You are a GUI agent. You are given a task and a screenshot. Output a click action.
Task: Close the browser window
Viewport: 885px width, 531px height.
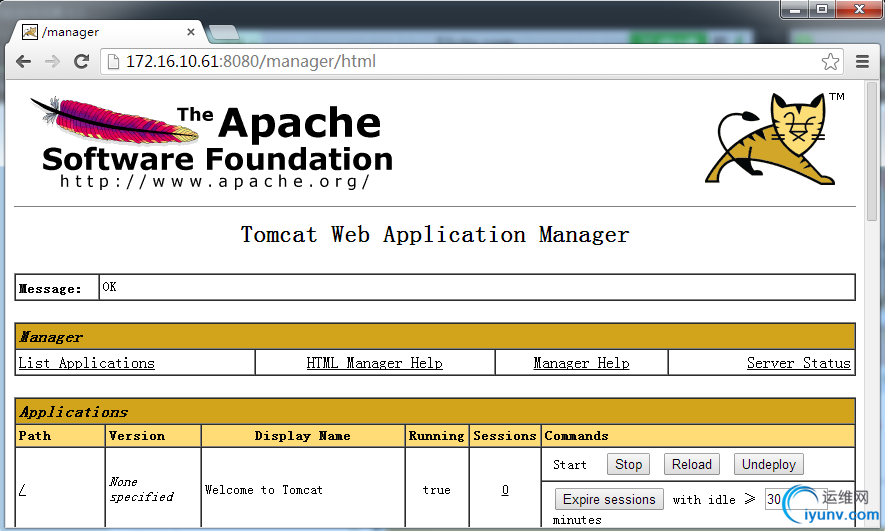[859, 9]
